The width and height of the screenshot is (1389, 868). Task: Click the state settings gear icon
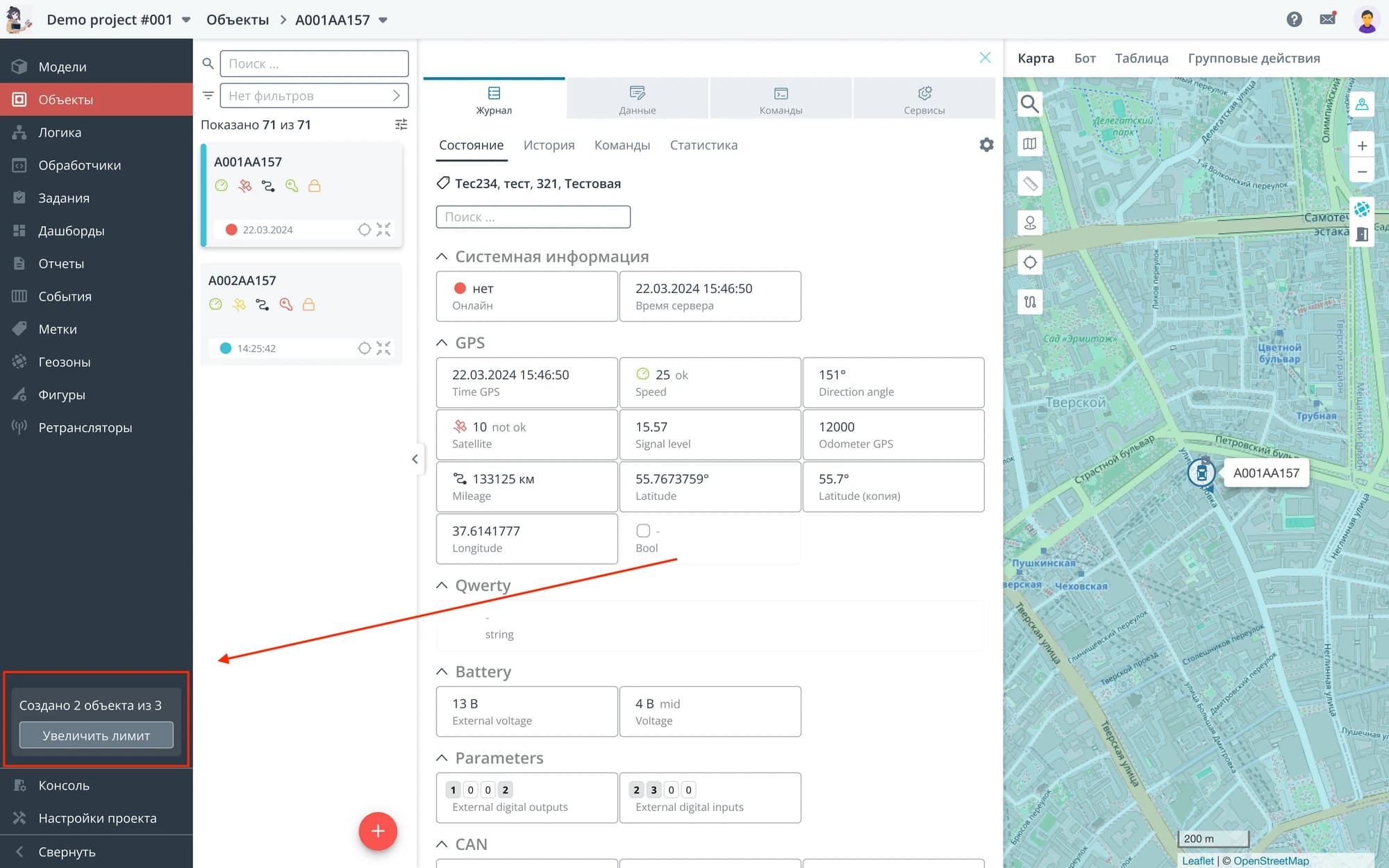coord(986,144)
